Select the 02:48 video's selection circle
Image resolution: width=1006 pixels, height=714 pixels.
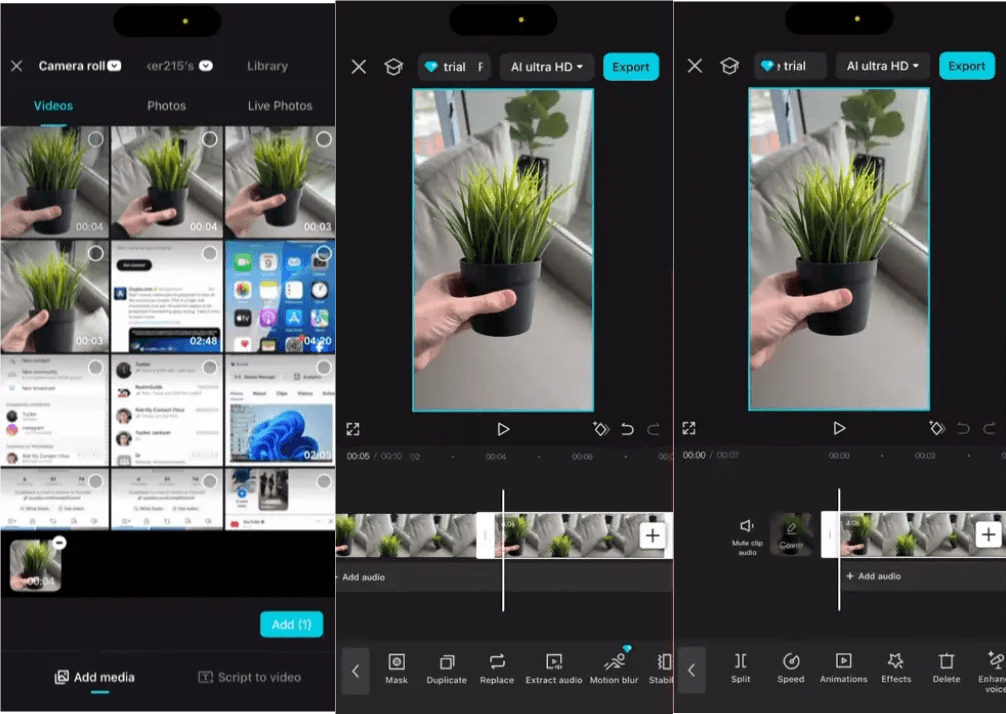209,253
